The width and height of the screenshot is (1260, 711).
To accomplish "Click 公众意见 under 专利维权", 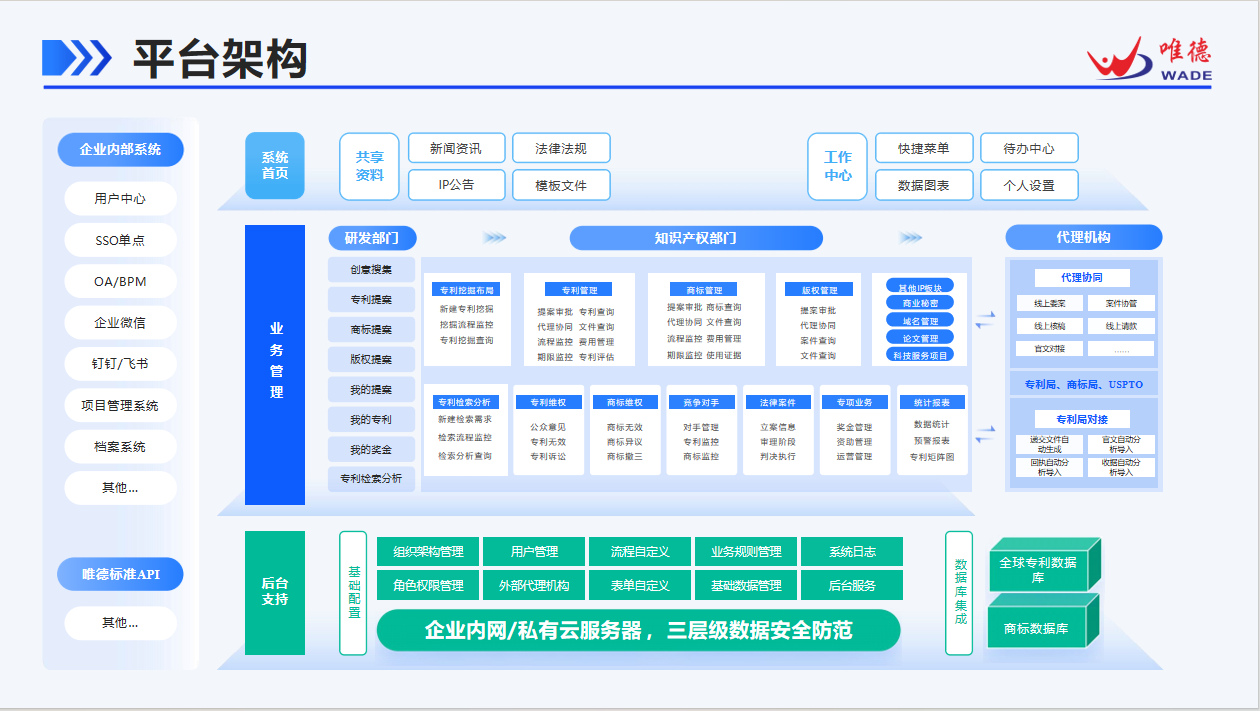I will click(548, 427).
